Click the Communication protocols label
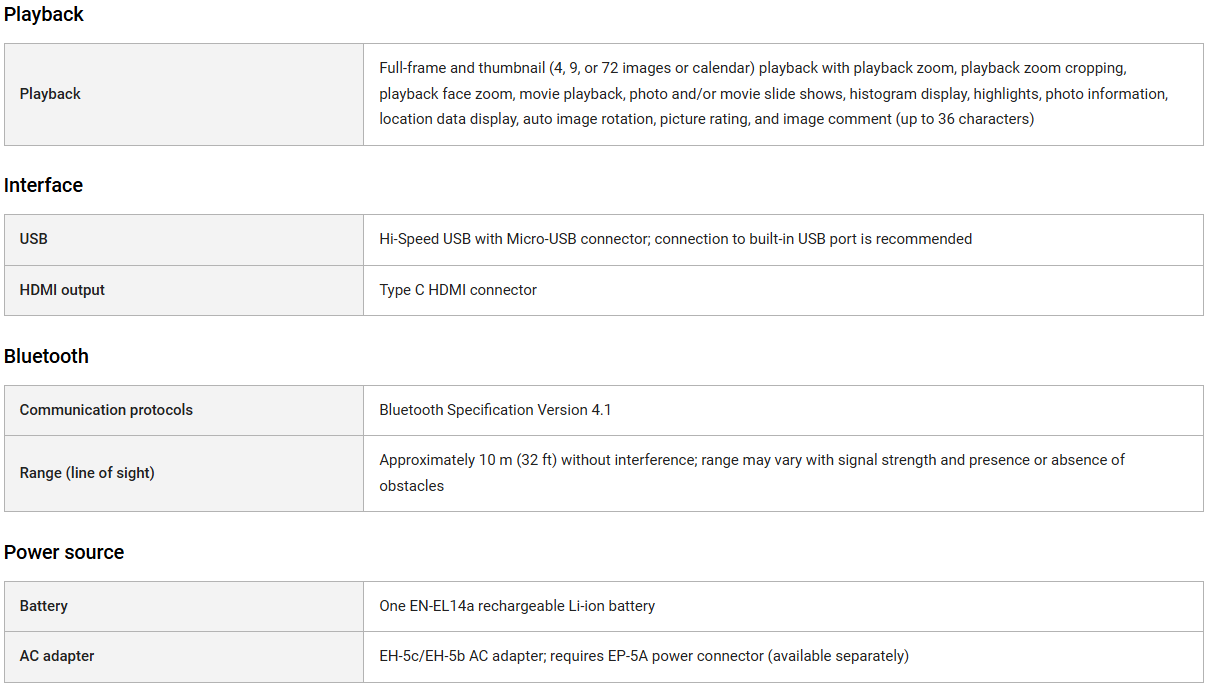 pos(106,410)
